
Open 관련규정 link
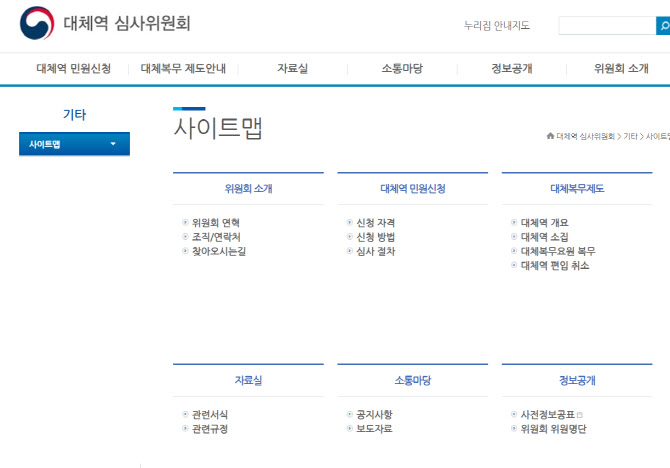210,429
